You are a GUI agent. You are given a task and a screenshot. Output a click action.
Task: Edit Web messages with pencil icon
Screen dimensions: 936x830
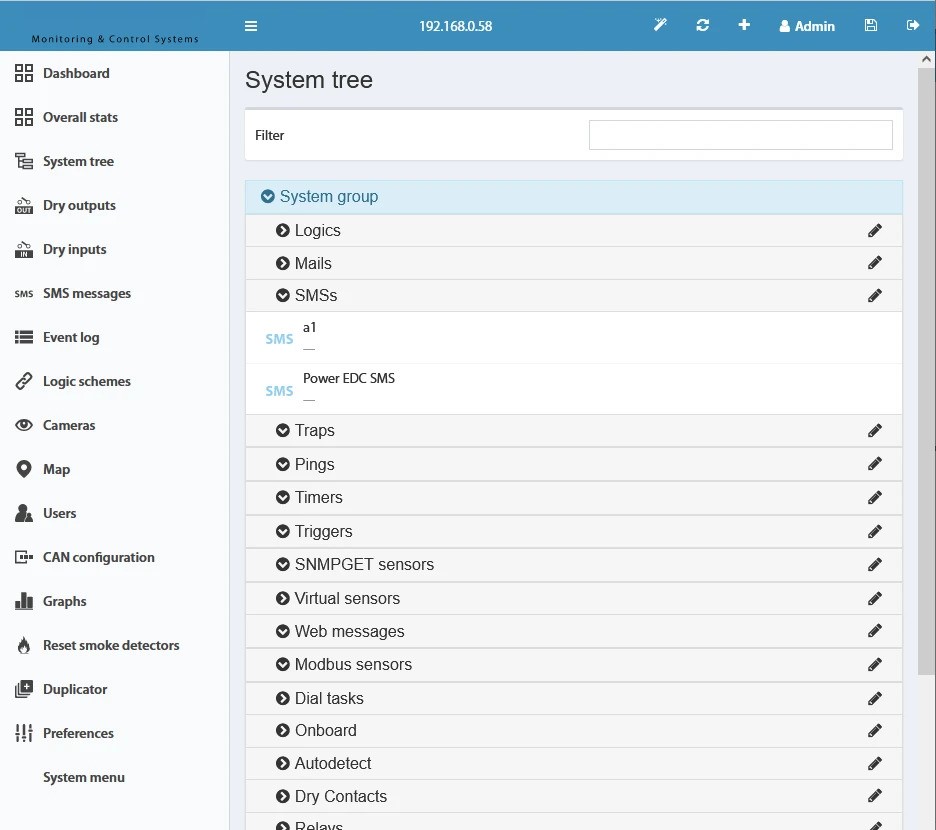click(875, 631)
